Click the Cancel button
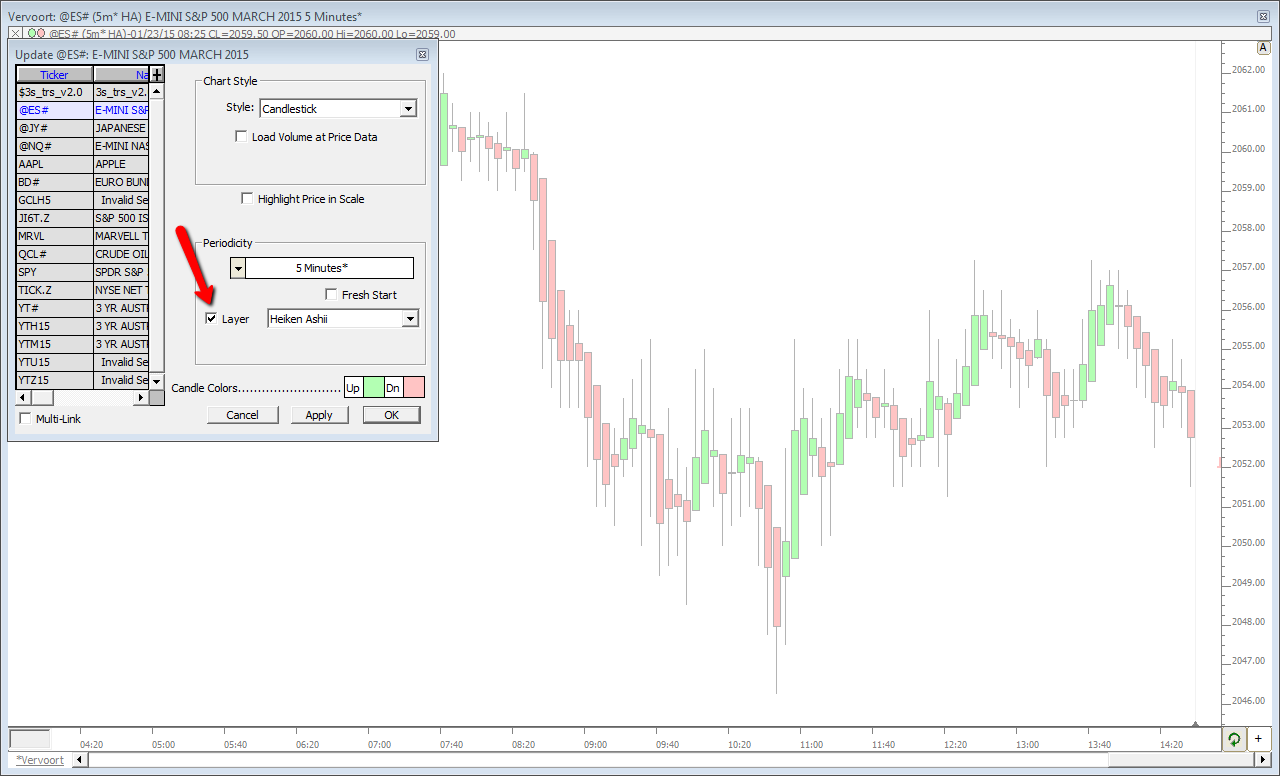The width and height of the screenshot is (1280, 776). (x=243, y=415)
